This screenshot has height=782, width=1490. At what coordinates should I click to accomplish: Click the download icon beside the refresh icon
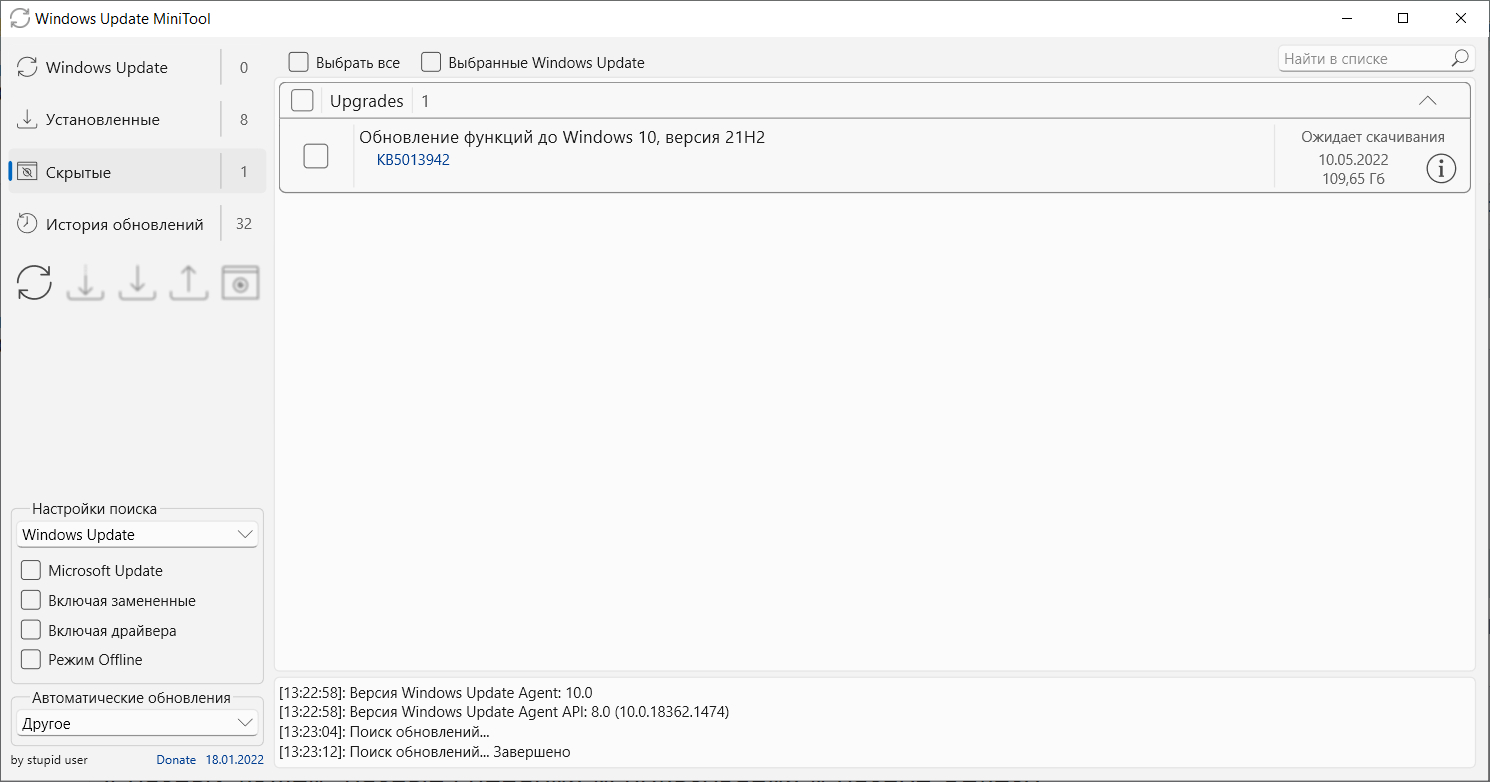tap(86, 283)
